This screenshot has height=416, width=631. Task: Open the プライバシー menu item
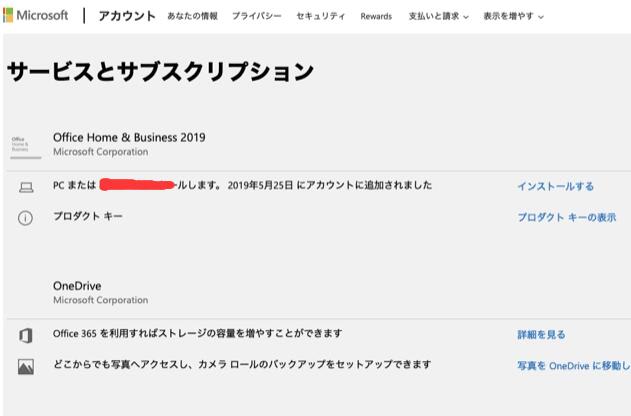[x=257, y=16]
